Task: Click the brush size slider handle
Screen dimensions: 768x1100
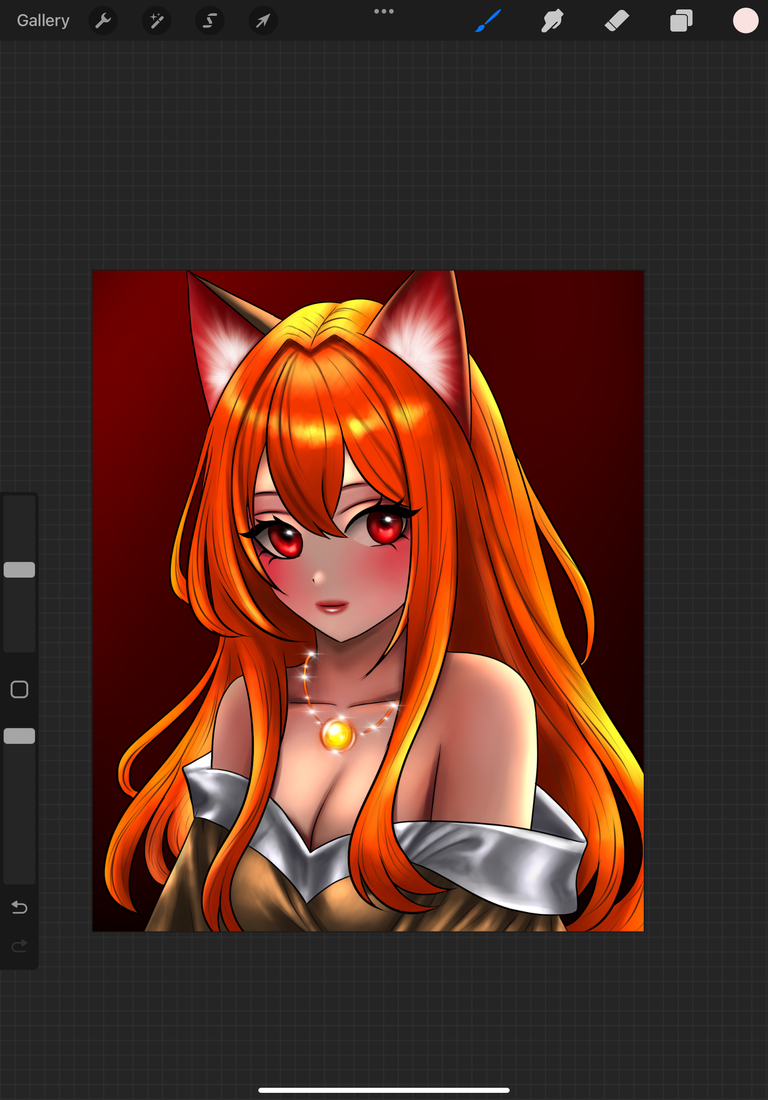Action: pos(19,570)
